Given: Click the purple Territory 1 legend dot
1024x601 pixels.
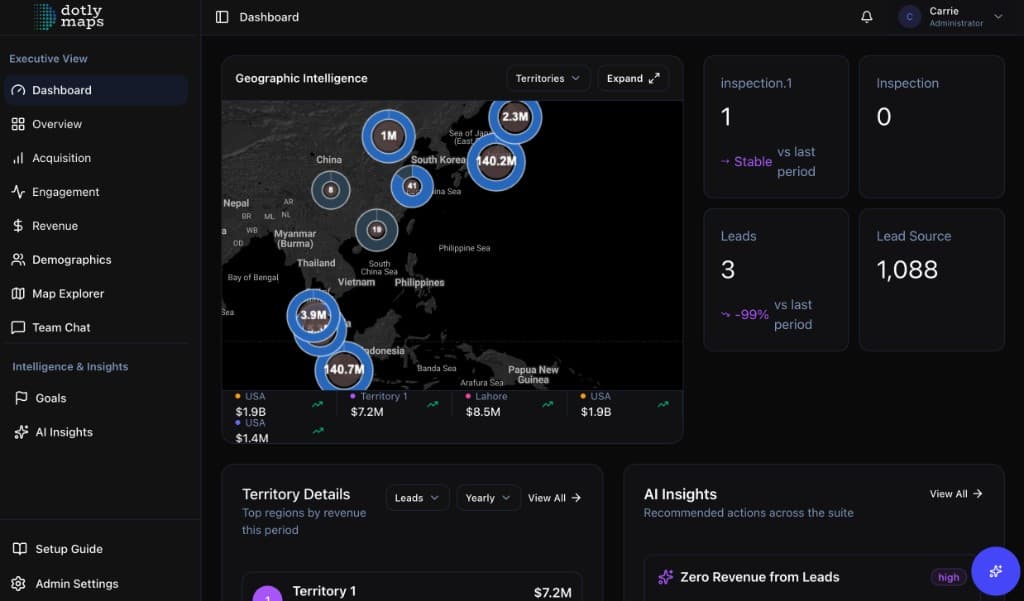Looking at the screenshot, I should [x=353, y=396].
